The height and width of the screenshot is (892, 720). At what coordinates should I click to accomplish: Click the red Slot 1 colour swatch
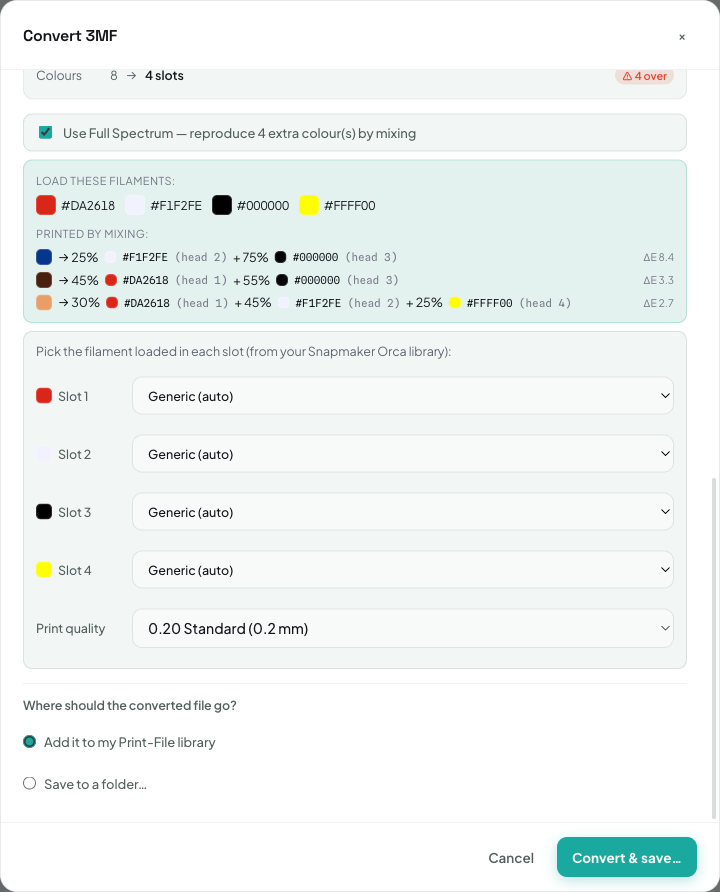[x=44, y=395]
